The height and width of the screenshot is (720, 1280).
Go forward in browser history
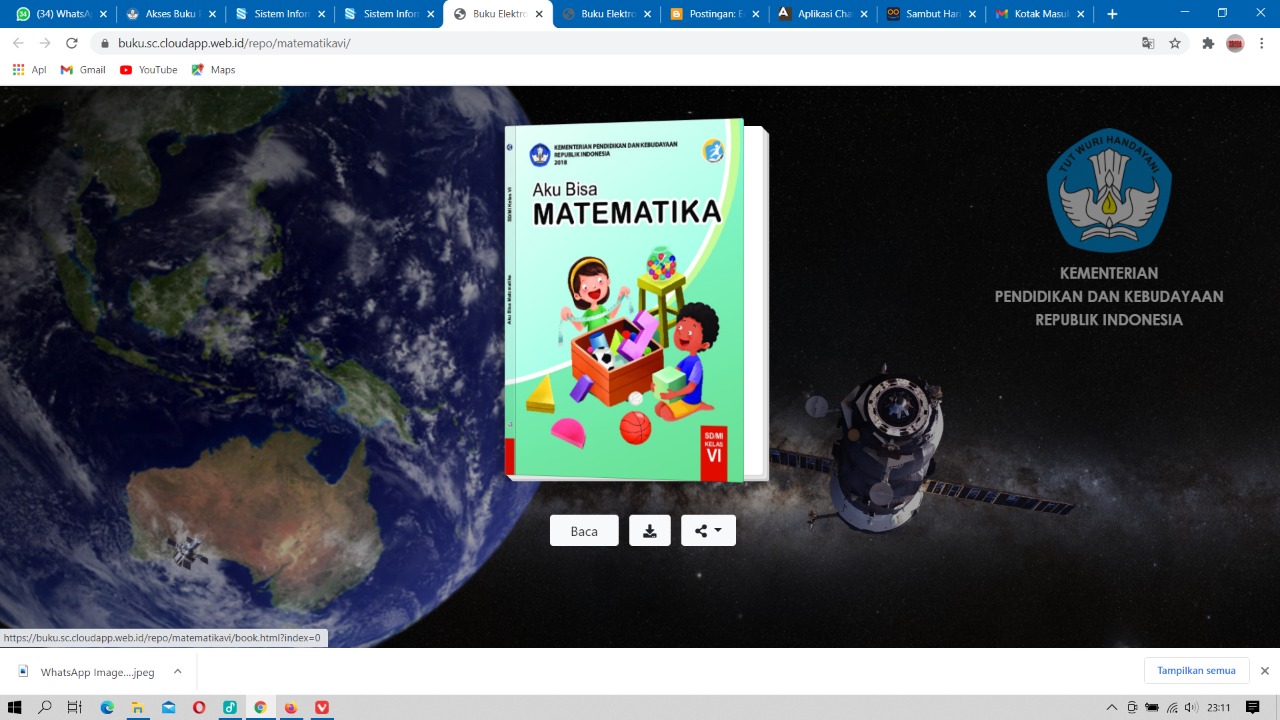point(45,43)
